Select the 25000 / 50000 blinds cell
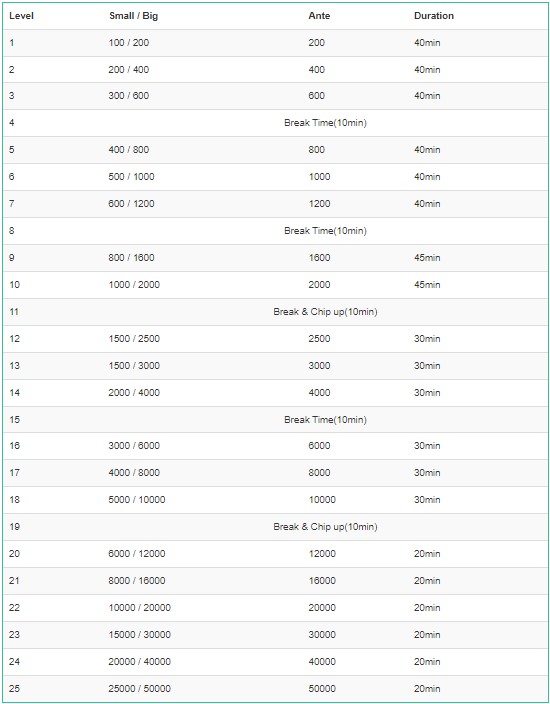This screenshot has width=550, height=704. [x=140, y=688]
